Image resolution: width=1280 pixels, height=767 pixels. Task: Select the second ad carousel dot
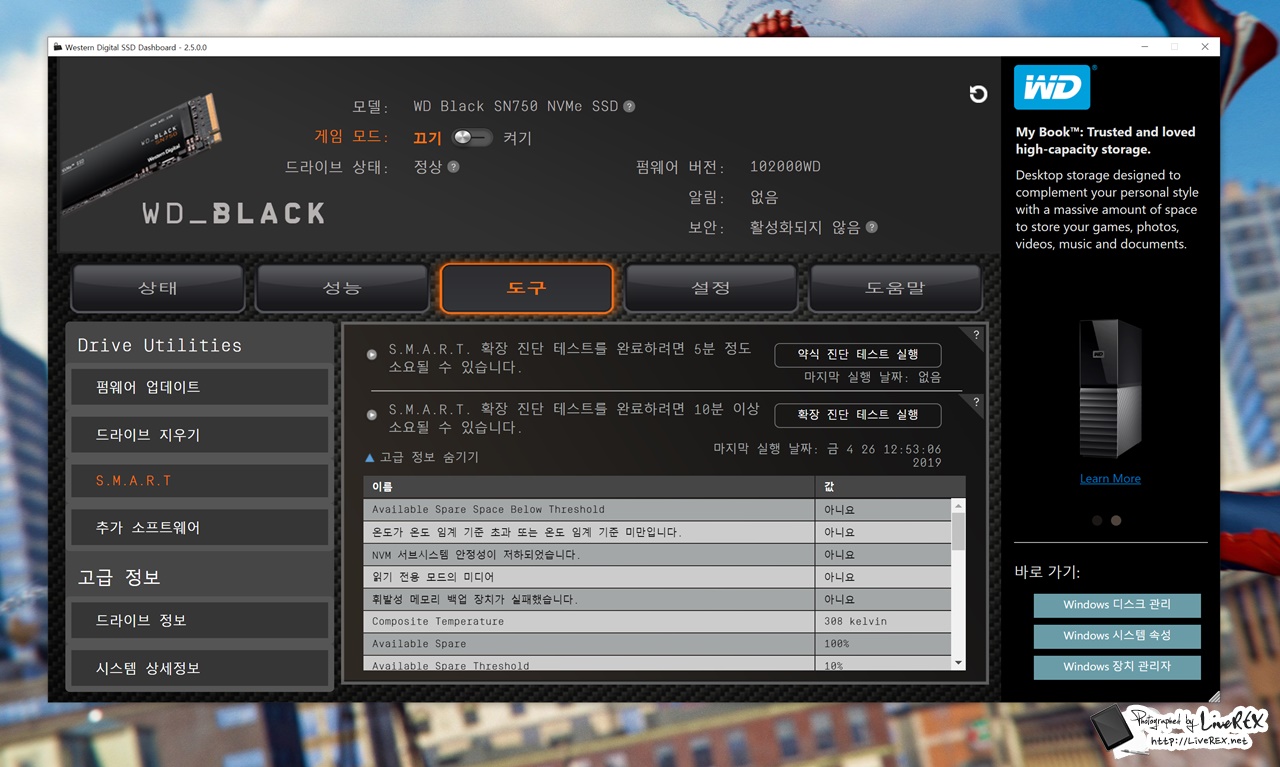pos(1116,520)
